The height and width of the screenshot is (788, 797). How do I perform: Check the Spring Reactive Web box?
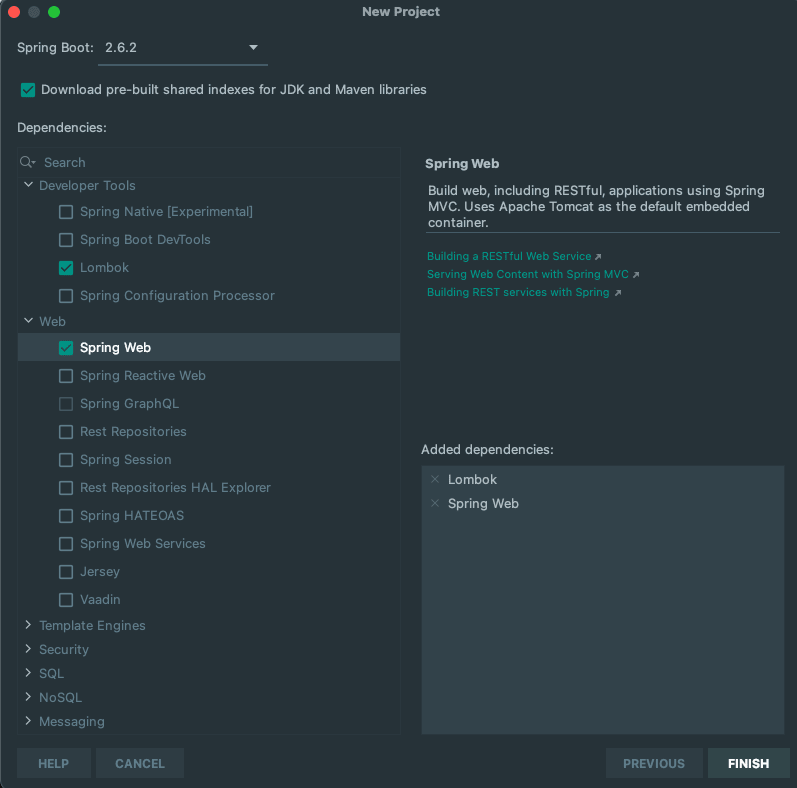point(66,376)
